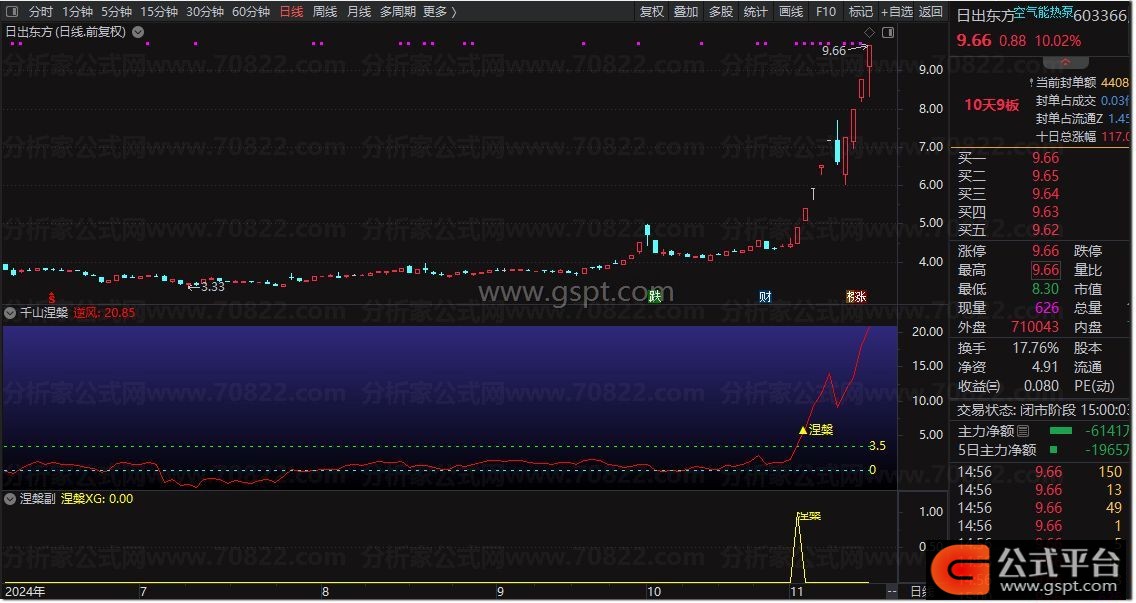The width and height of the screenshot is (1136, 603).
Task: Click the 涅槃 triangle signal on indicator
Action: point(803,430)
